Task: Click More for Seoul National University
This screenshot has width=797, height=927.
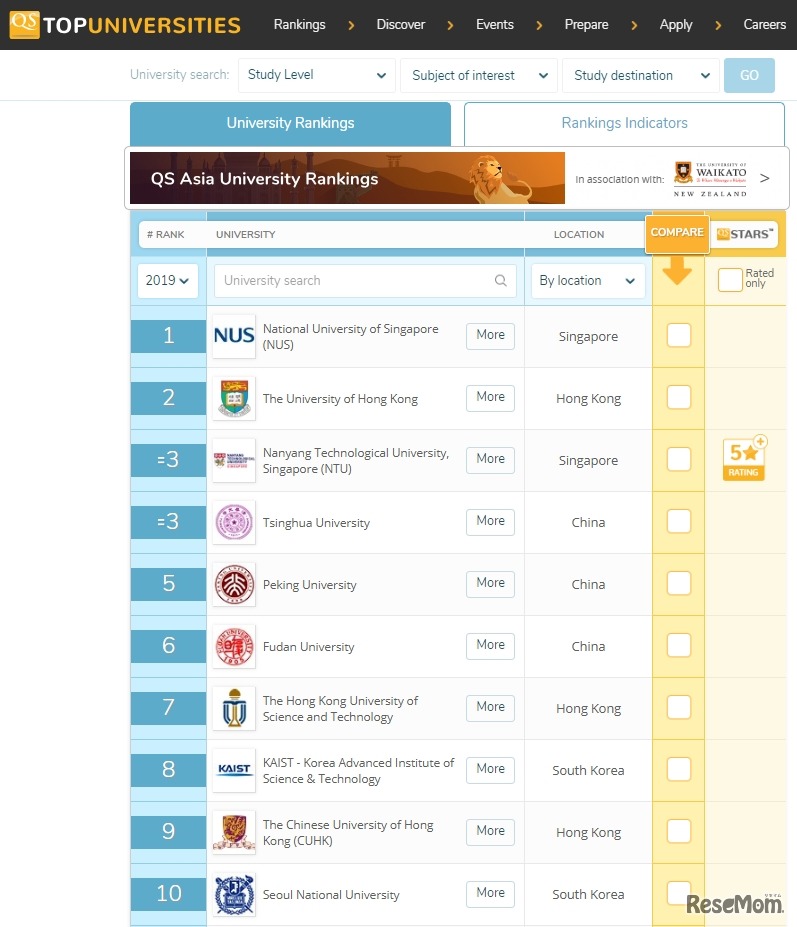Action: [x=490, y=893]
